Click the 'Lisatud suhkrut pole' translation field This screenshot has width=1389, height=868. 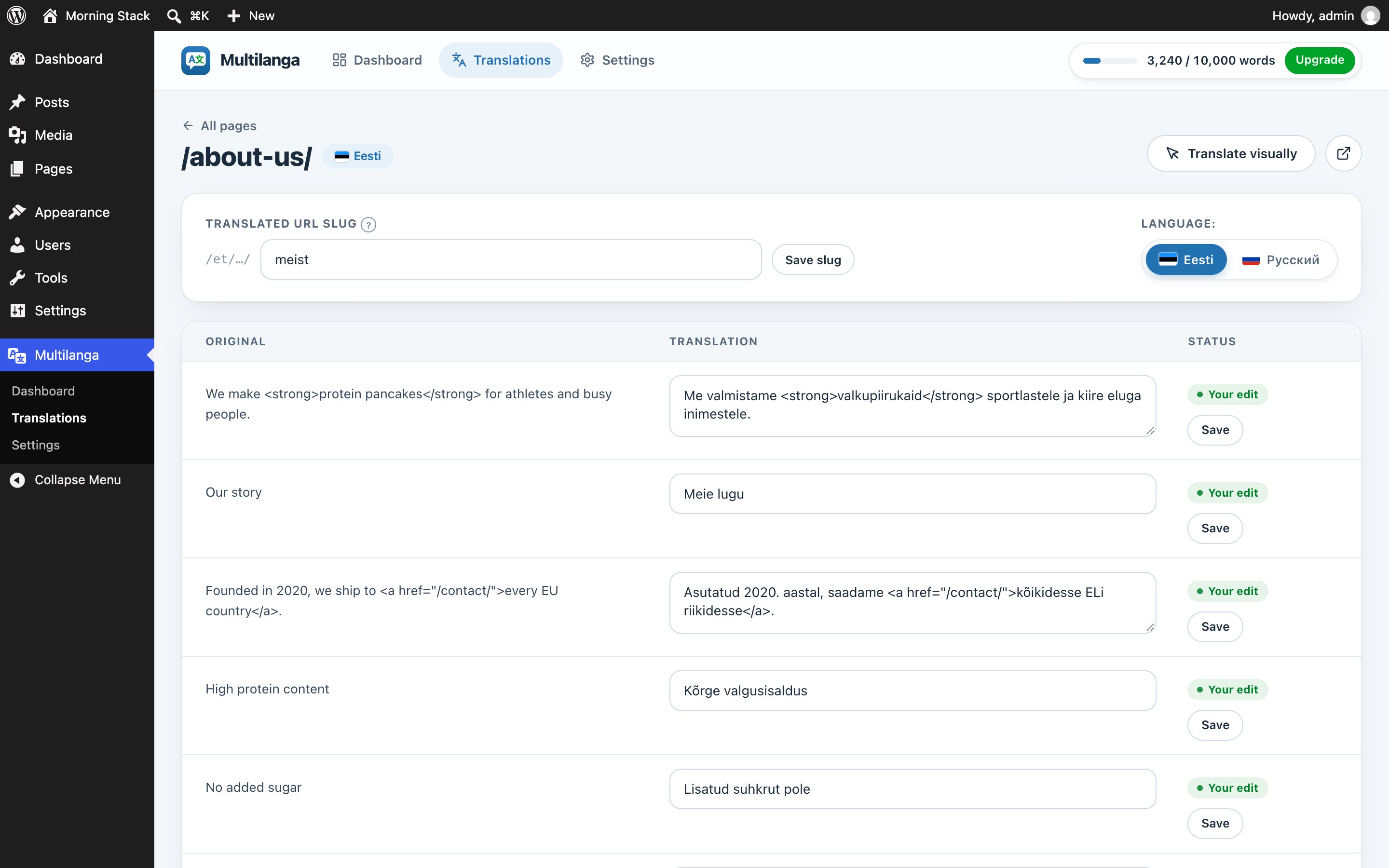coord(912,789)
